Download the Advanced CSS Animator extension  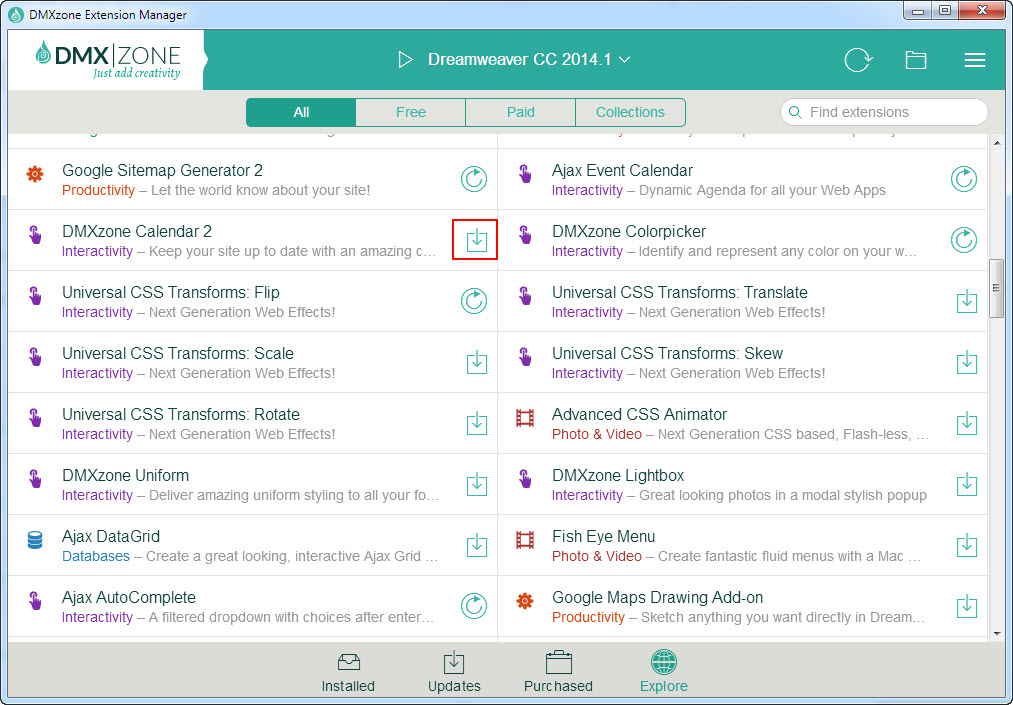click(x=966, y=423)
